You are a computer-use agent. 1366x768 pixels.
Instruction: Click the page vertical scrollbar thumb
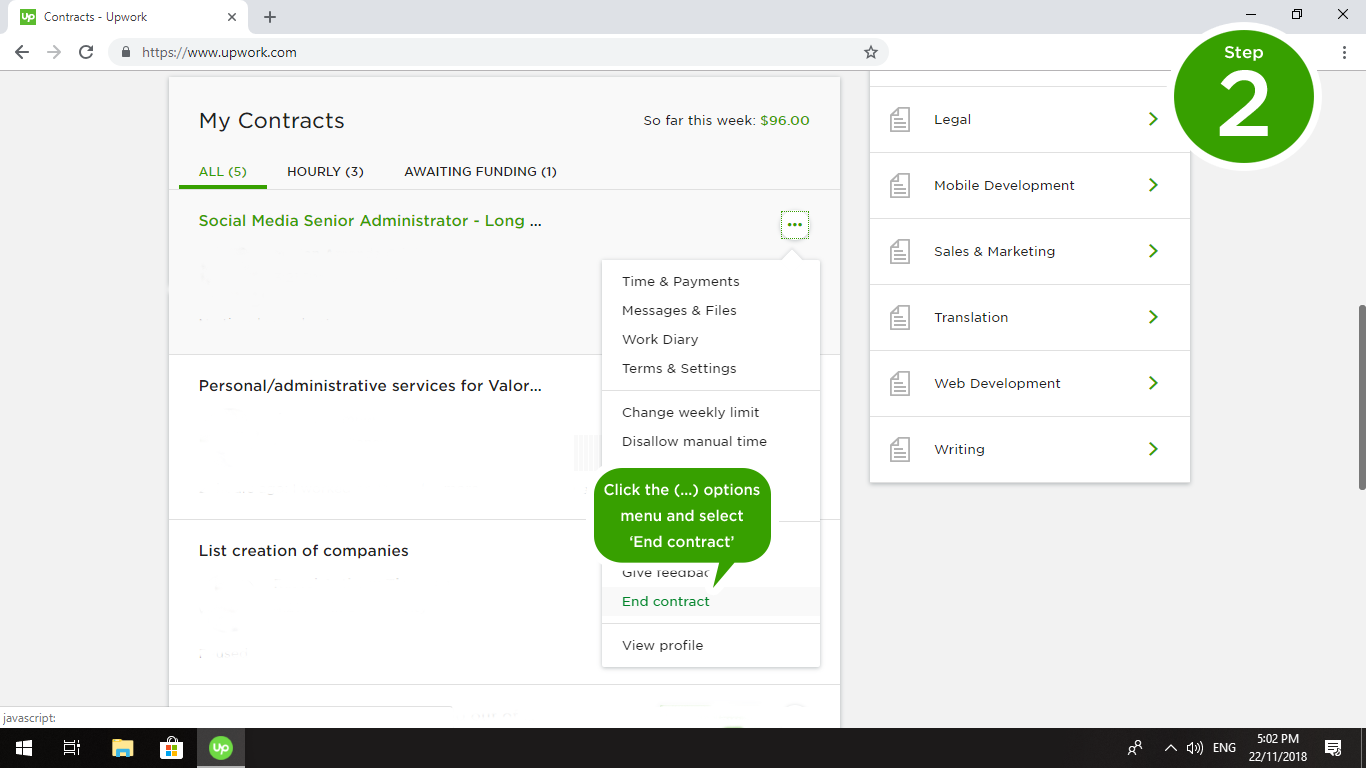1359,397
